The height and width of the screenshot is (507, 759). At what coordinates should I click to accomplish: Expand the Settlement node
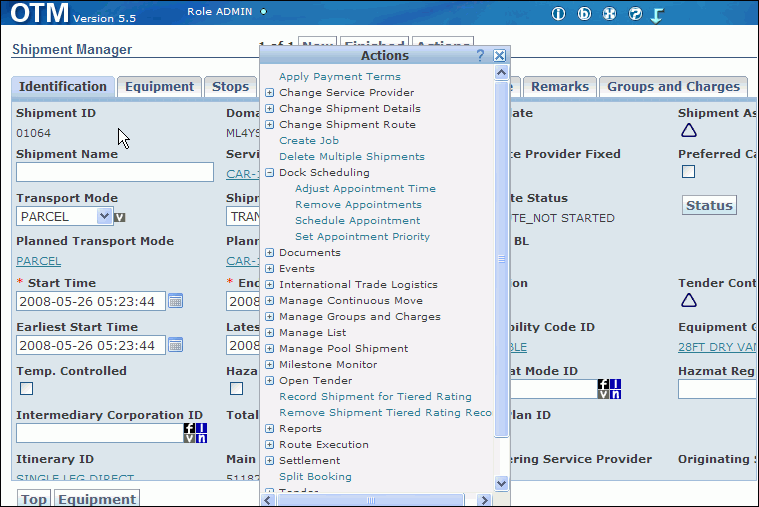270,461
